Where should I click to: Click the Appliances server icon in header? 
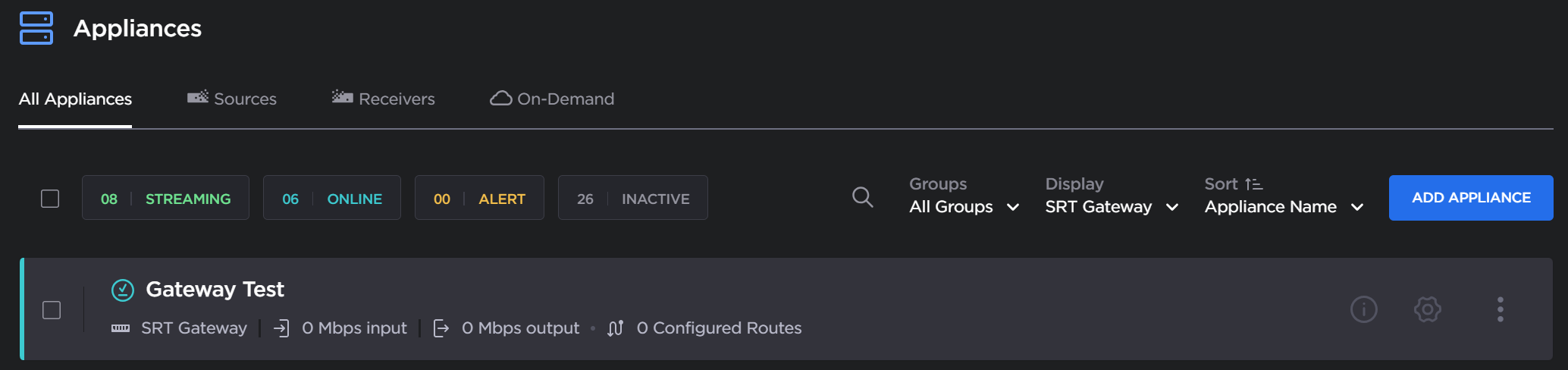point(36,28)
